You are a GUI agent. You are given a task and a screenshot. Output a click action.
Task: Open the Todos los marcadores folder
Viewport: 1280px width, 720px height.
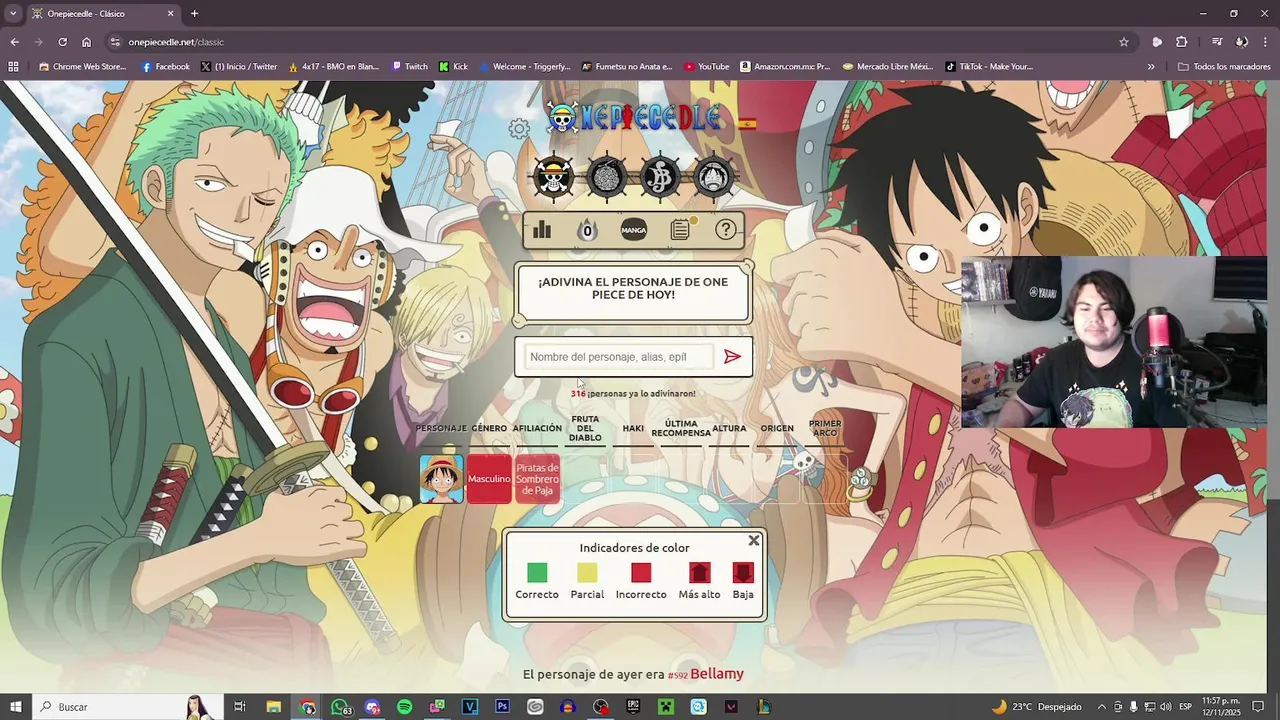pyautogui.click(x=1224, y=67)
